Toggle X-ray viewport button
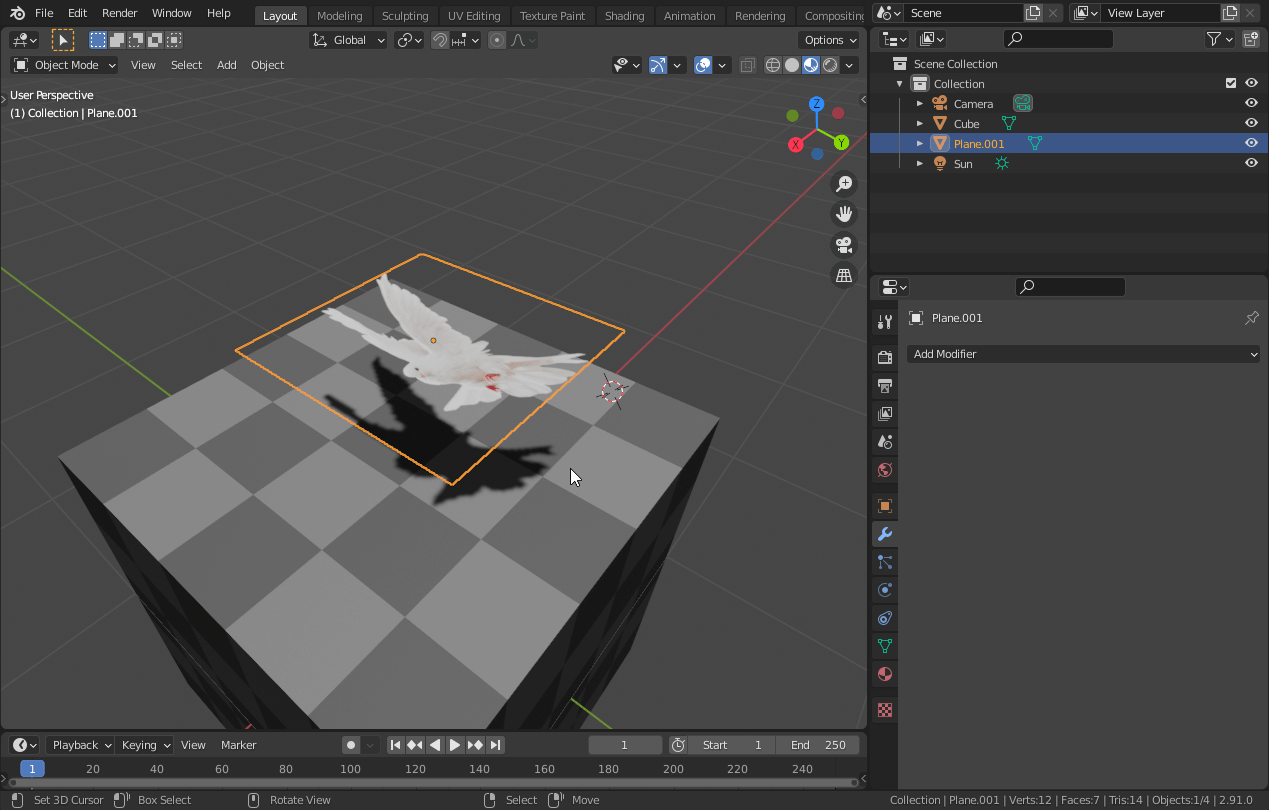This screenshot has height=810, width=1269. point(747,65)
